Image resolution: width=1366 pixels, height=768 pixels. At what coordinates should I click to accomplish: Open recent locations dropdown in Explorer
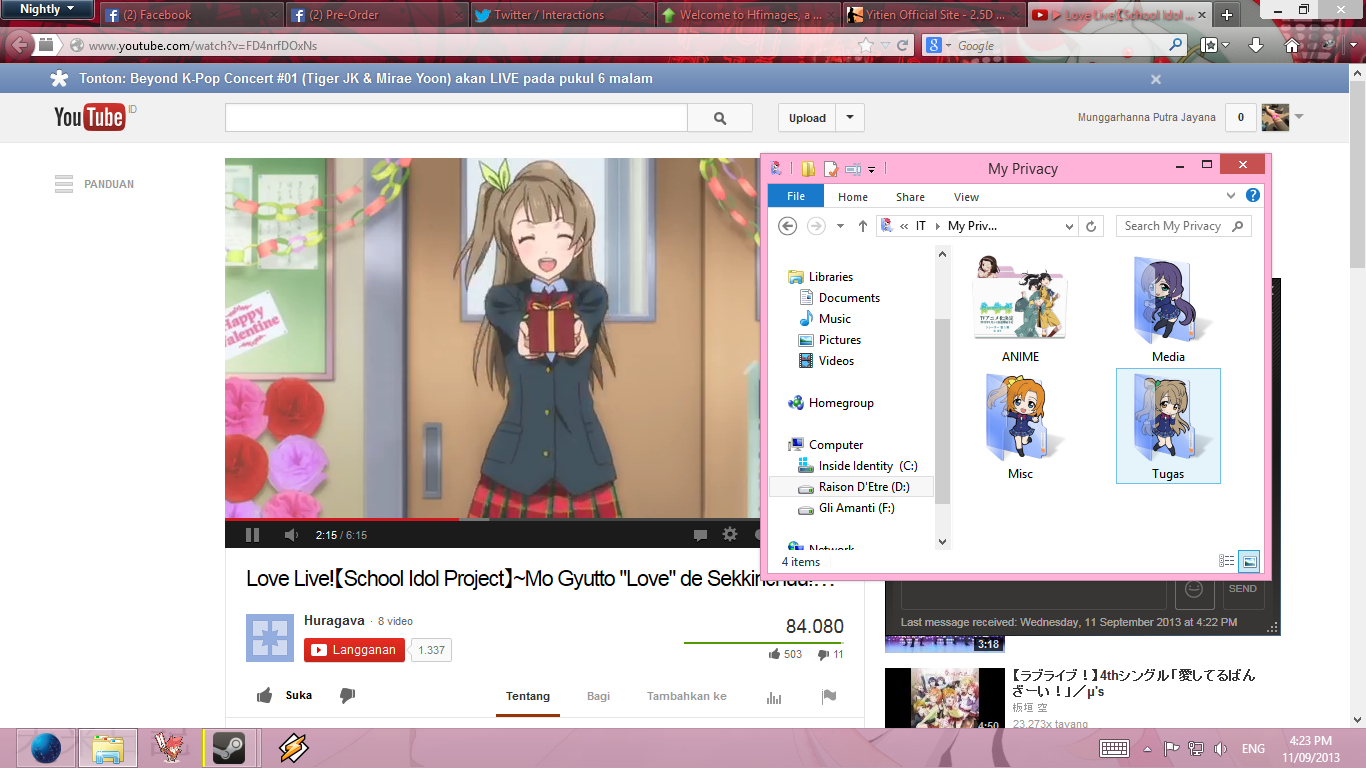pyautogui.click(x=840, y=226)
